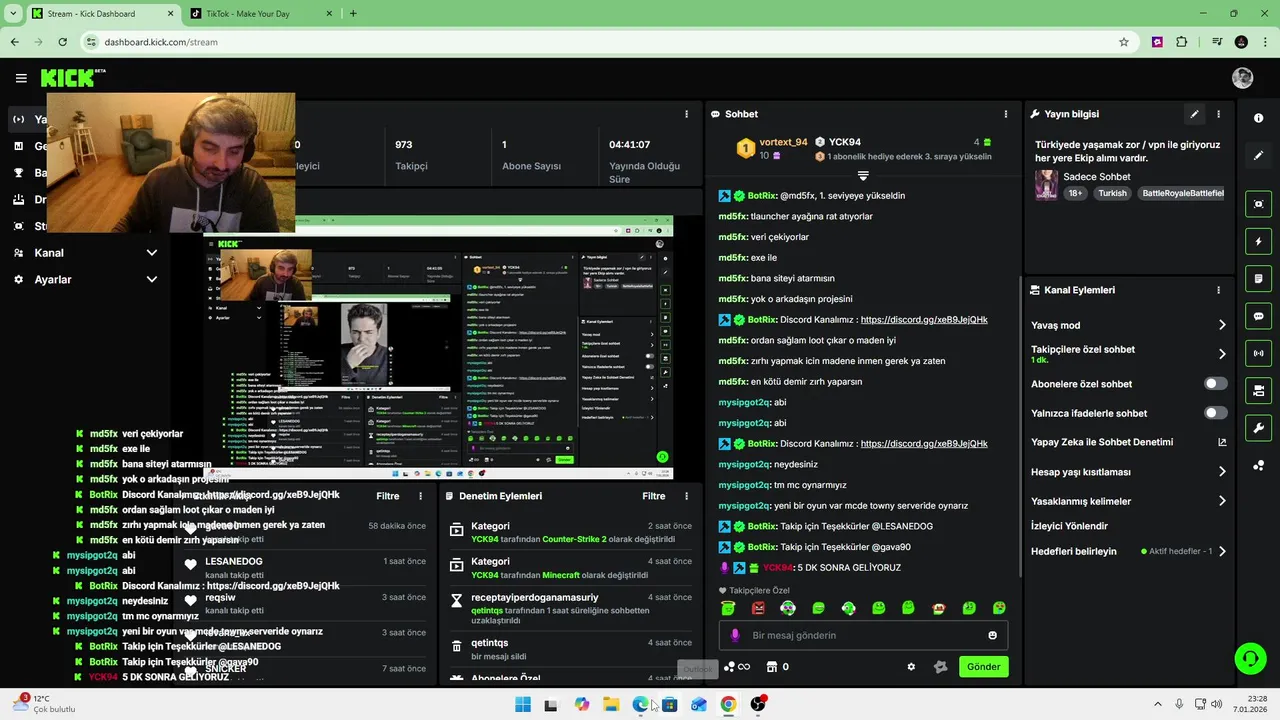Open chat settings gear icon
This screenshot has height=720, width=1280.
(x=911, y=667)
